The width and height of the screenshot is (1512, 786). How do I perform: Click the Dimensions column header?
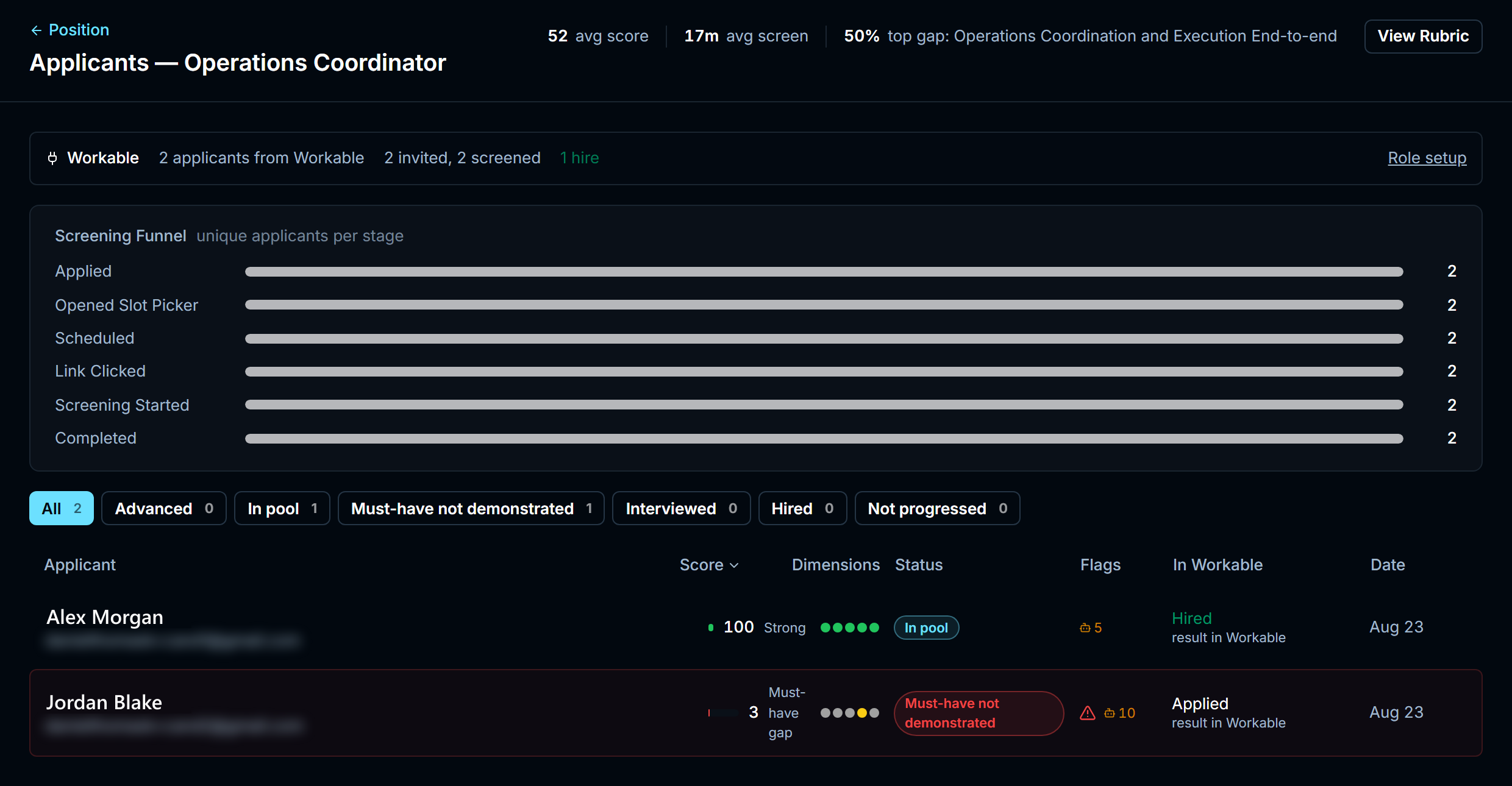pos(835,565)
